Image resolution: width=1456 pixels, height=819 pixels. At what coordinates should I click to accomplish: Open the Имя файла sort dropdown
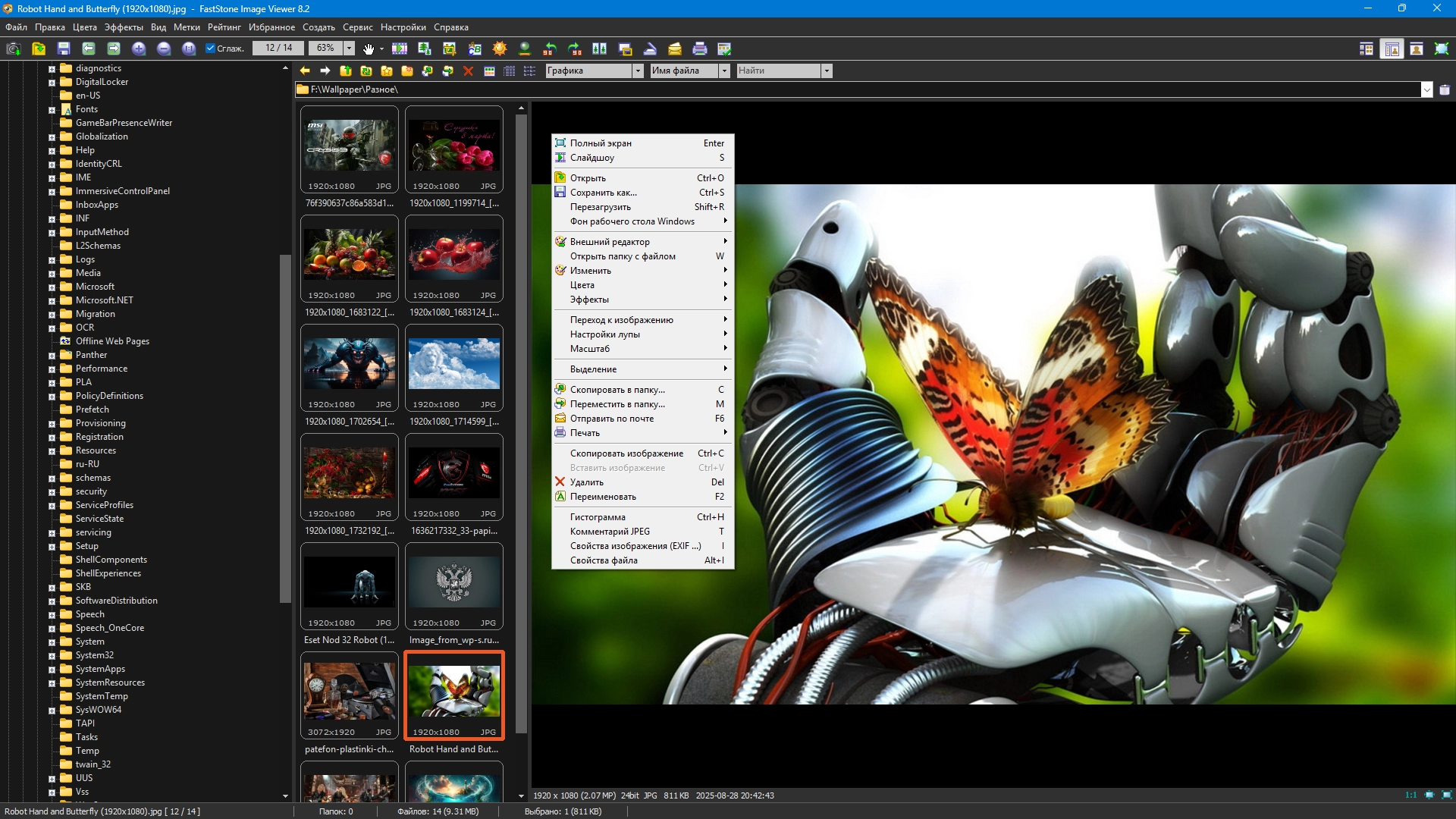coord(724,71)
